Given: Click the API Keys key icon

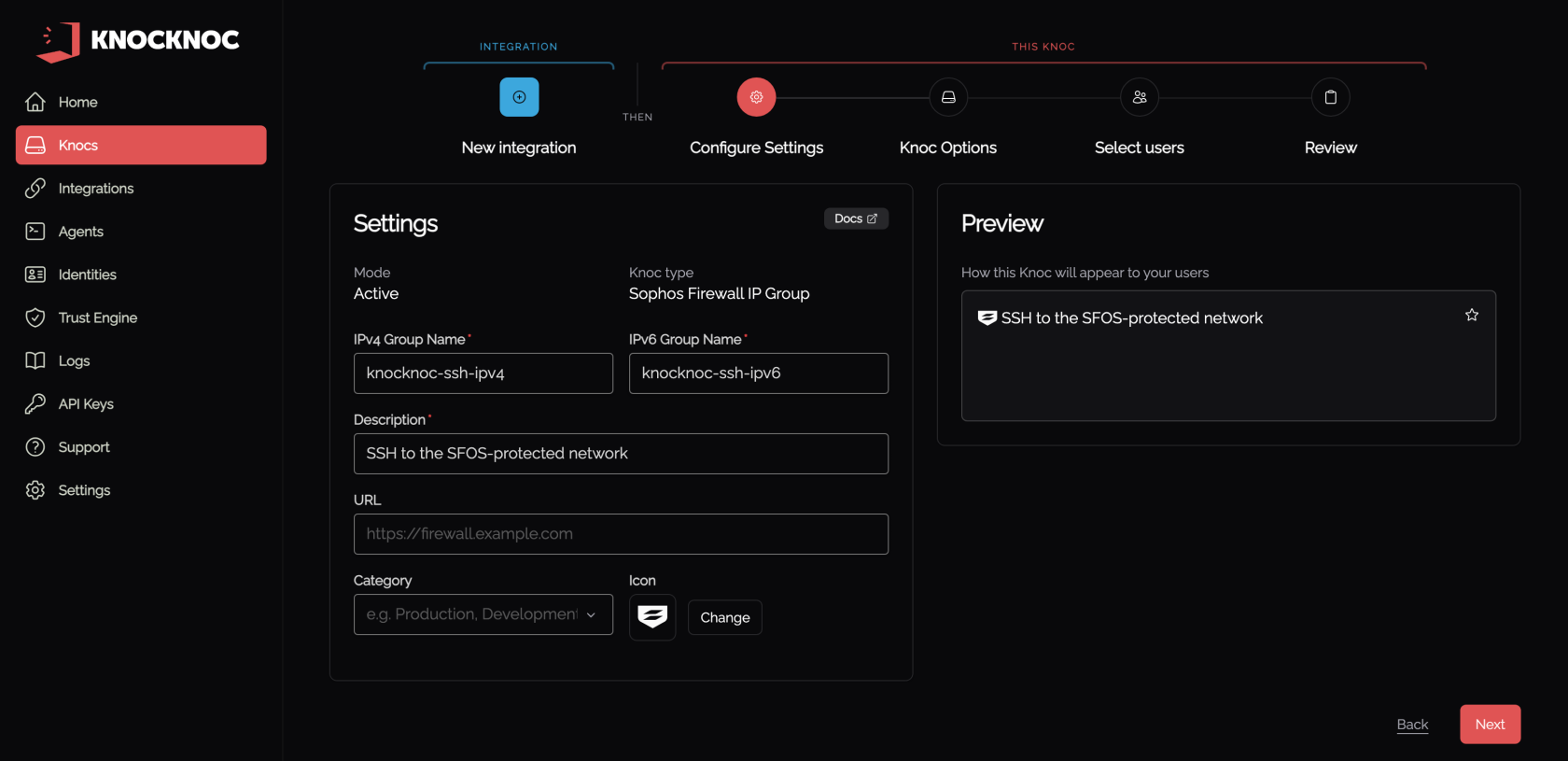Looking at the screenshot, I should (x=35, y=403).
